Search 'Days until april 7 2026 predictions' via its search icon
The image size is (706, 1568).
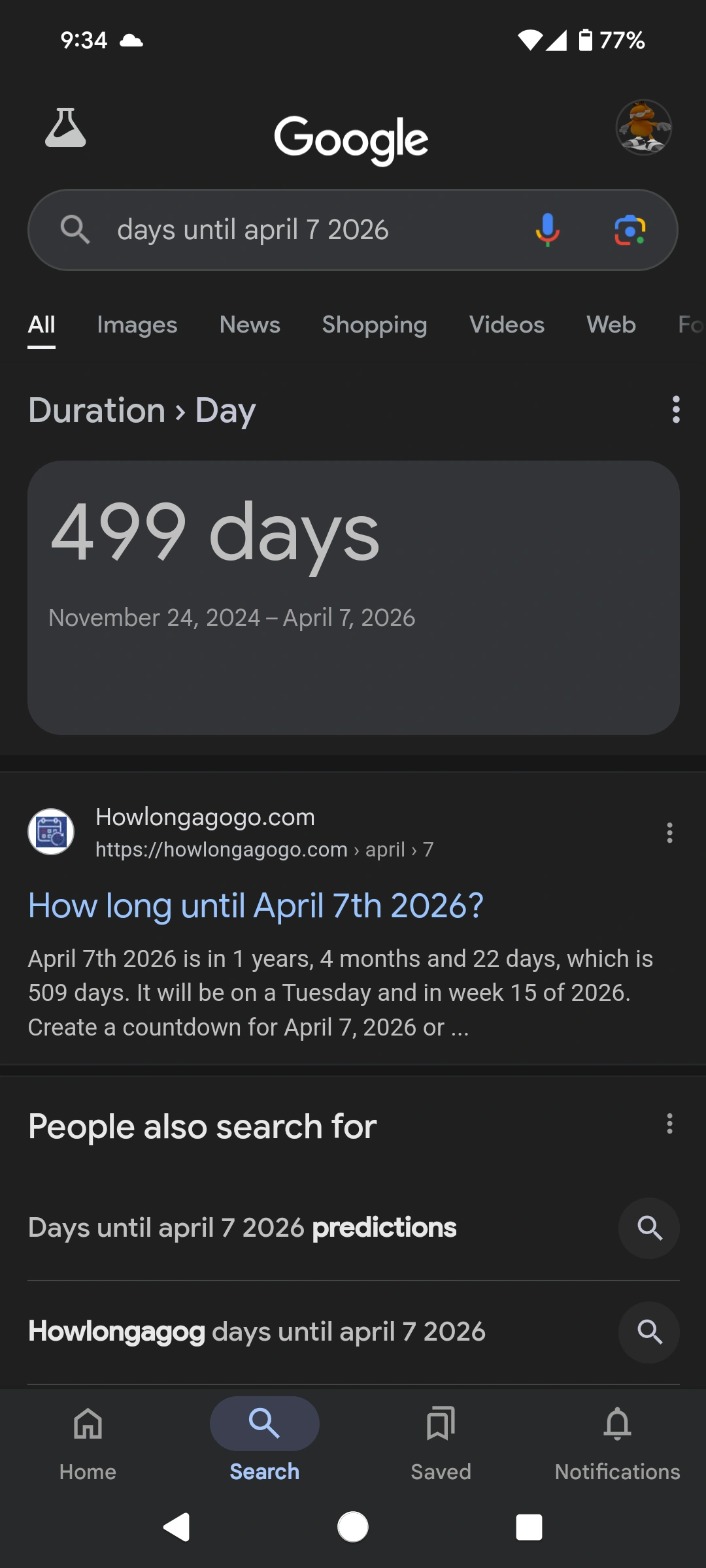tap(648, 1228)
